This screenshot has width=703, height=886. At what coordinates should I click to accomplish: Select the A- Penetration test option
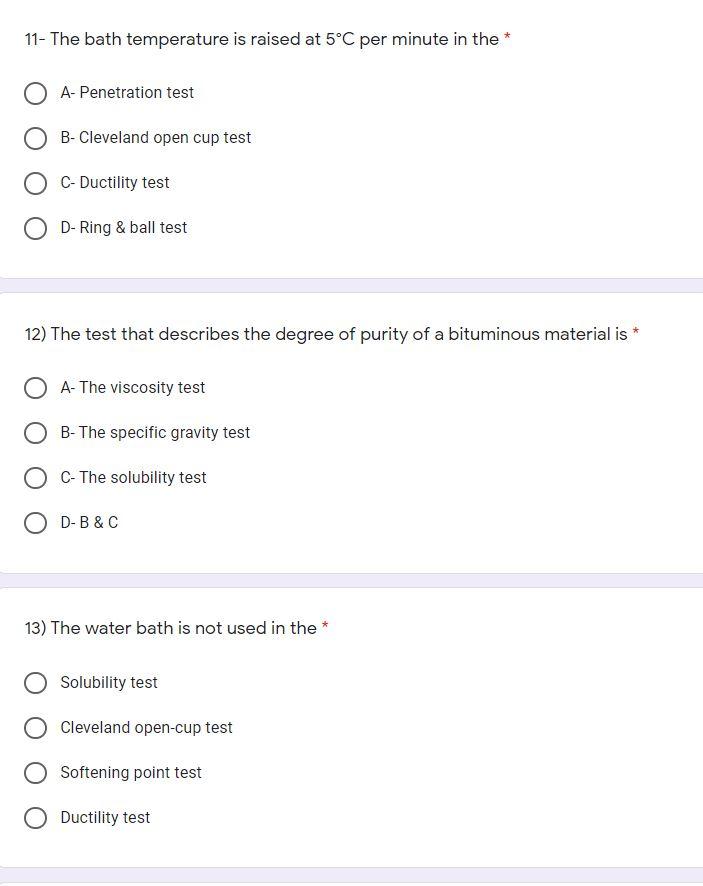[x=35, y=93]
